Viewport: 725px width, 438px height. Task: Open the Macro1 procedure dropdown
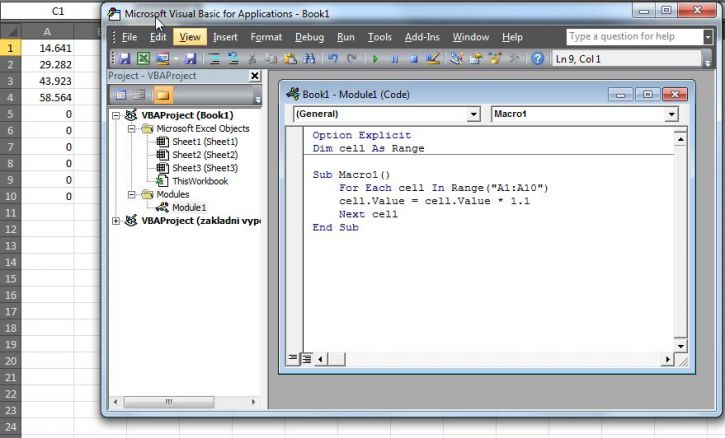(x=671, y=114)
